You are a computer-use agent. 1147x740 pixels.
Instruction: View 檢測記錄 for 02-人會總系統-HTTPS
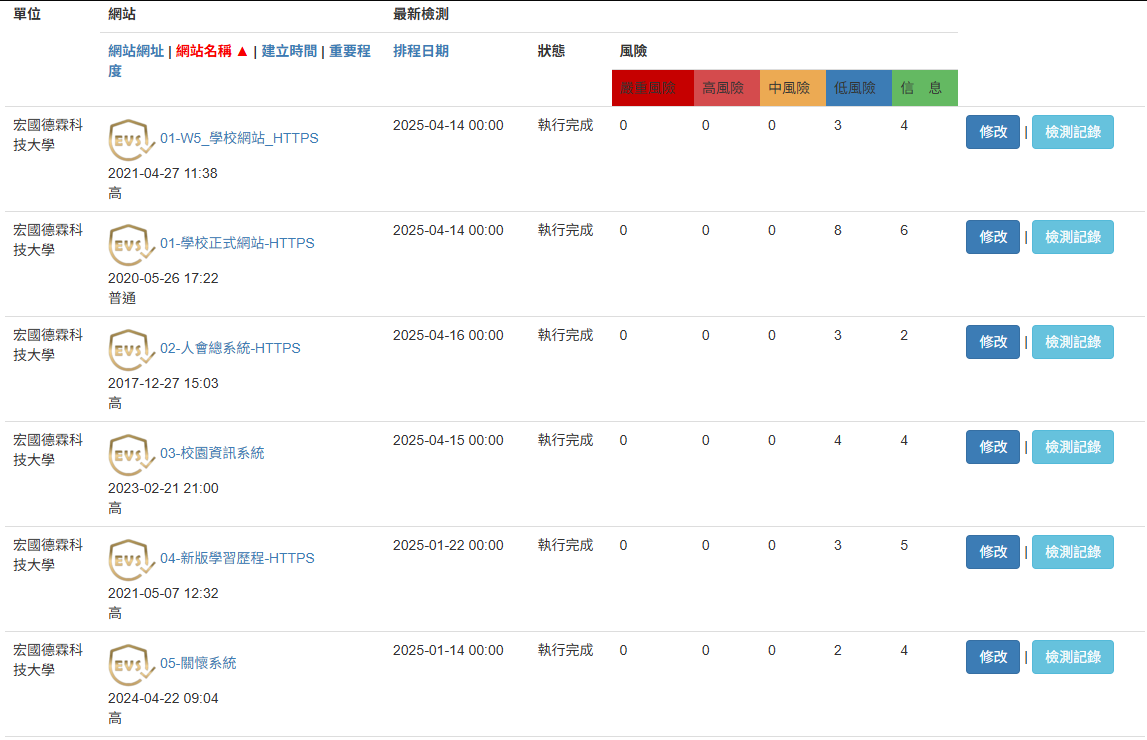1072,342
